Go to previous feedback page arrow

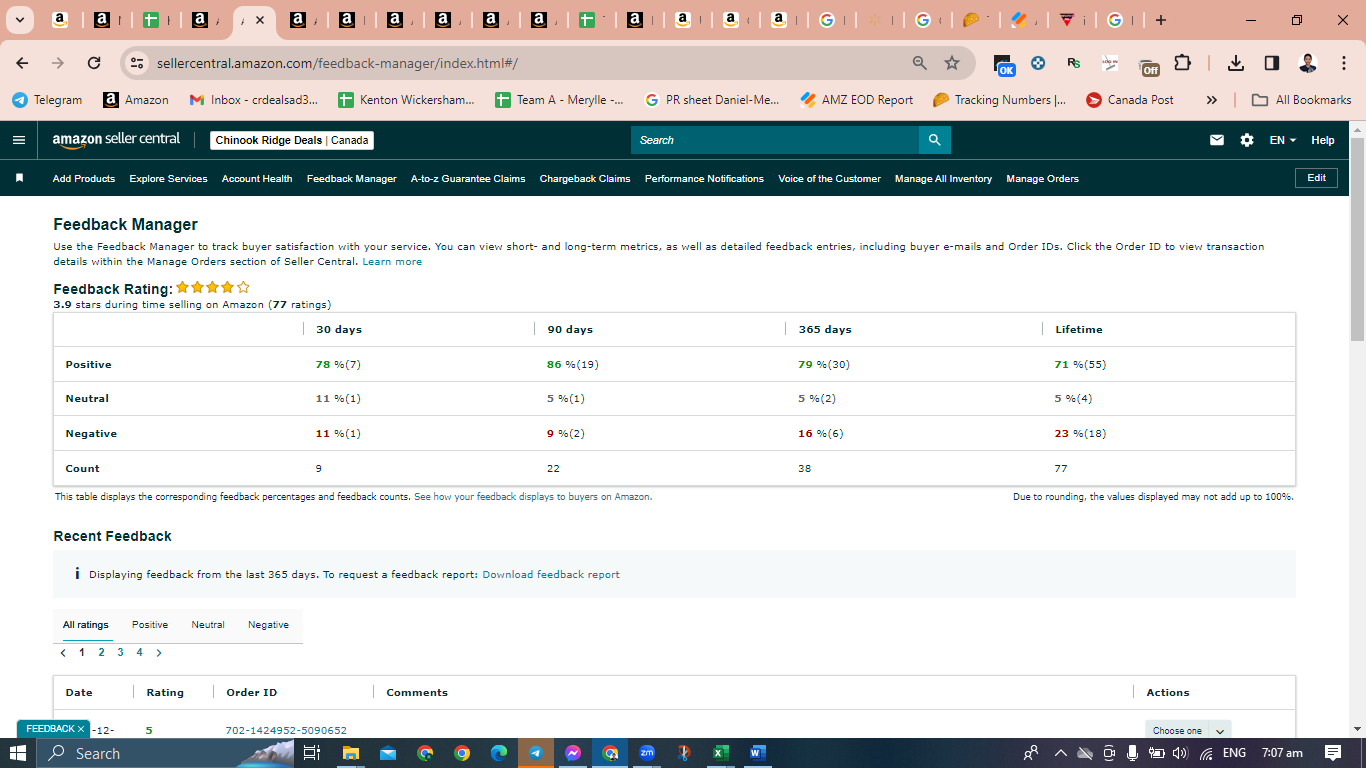(x=63, y=653)
